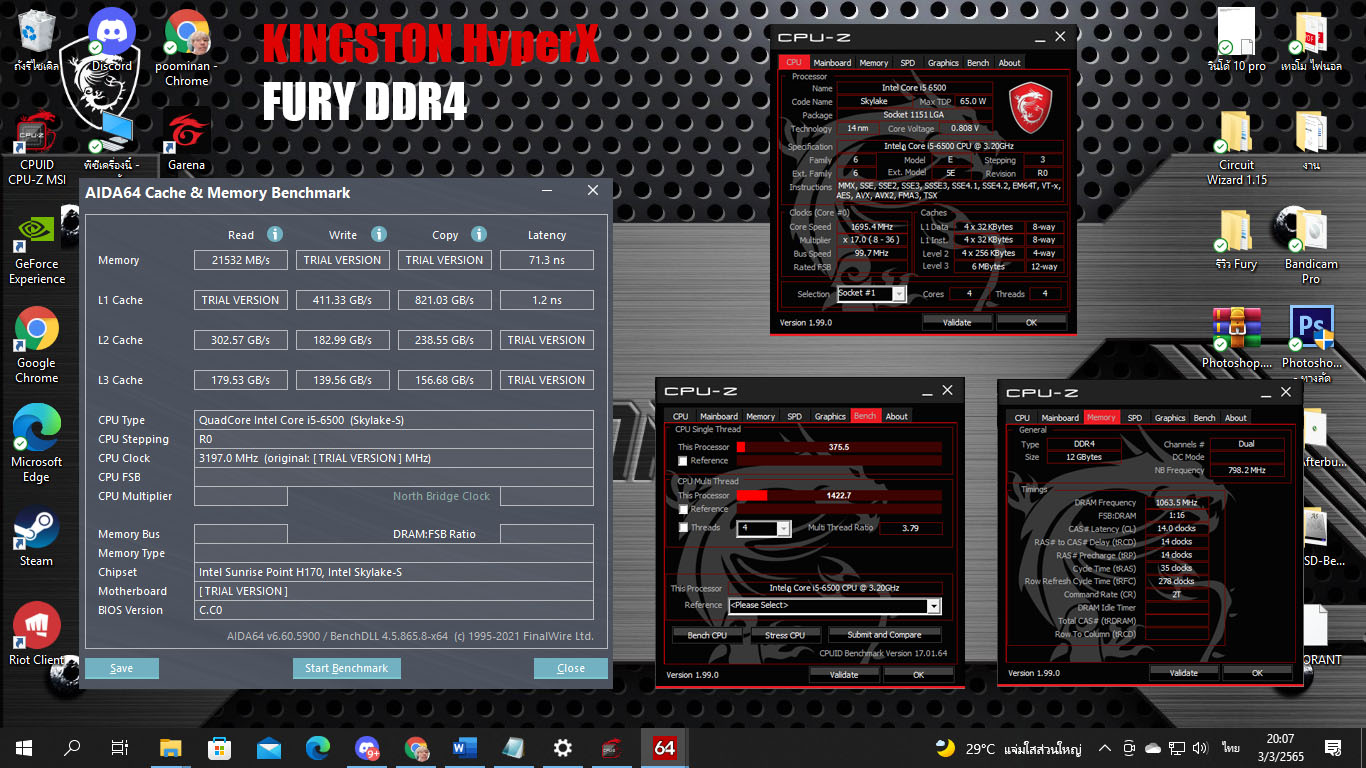Switch to SPD tab in top CPU-Z window
Screen dimensions: 1366x768
coord(907,62)
